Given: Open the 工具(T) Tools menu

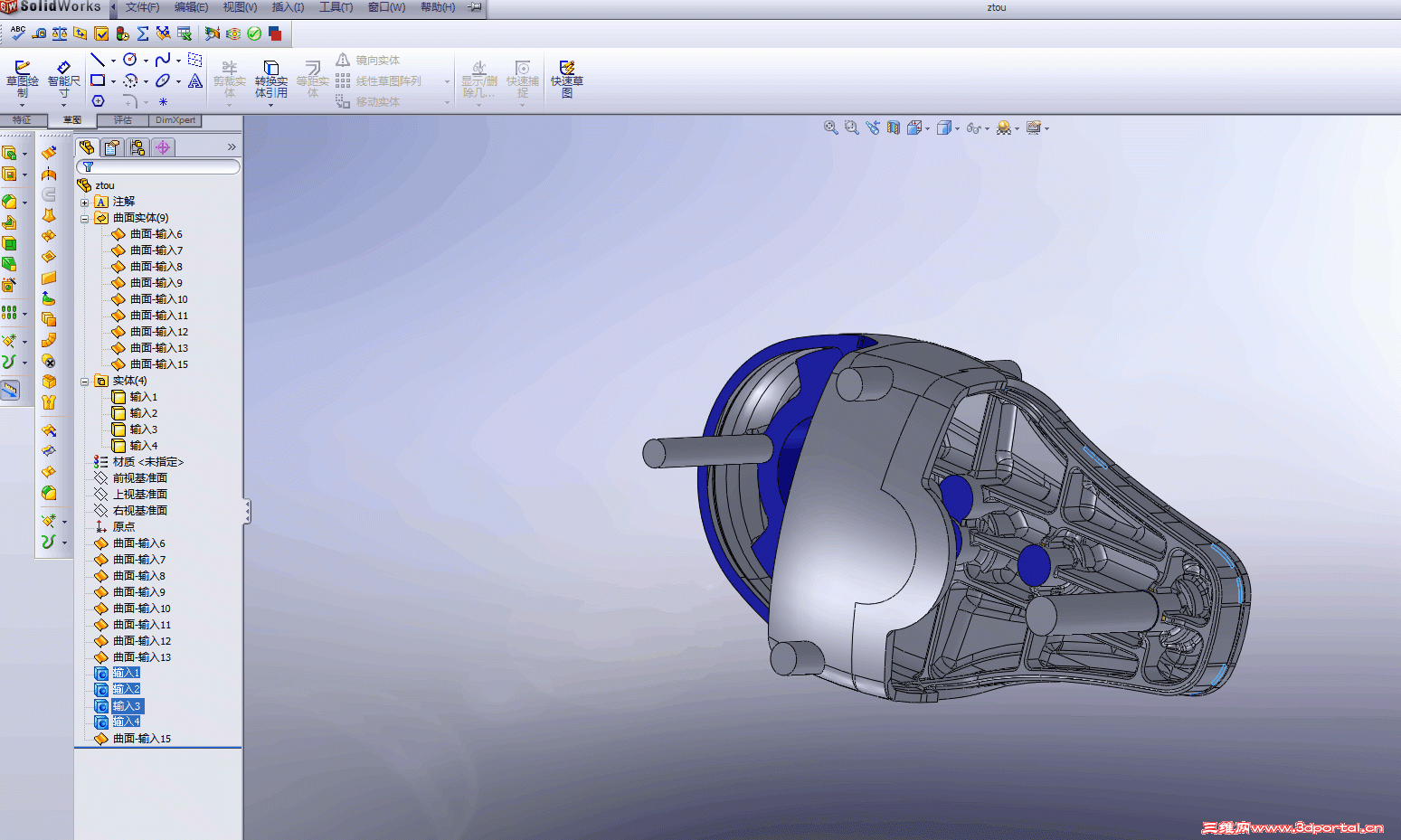Looking at the screenshot, I should pyautogui.click(x=336, y=7).
